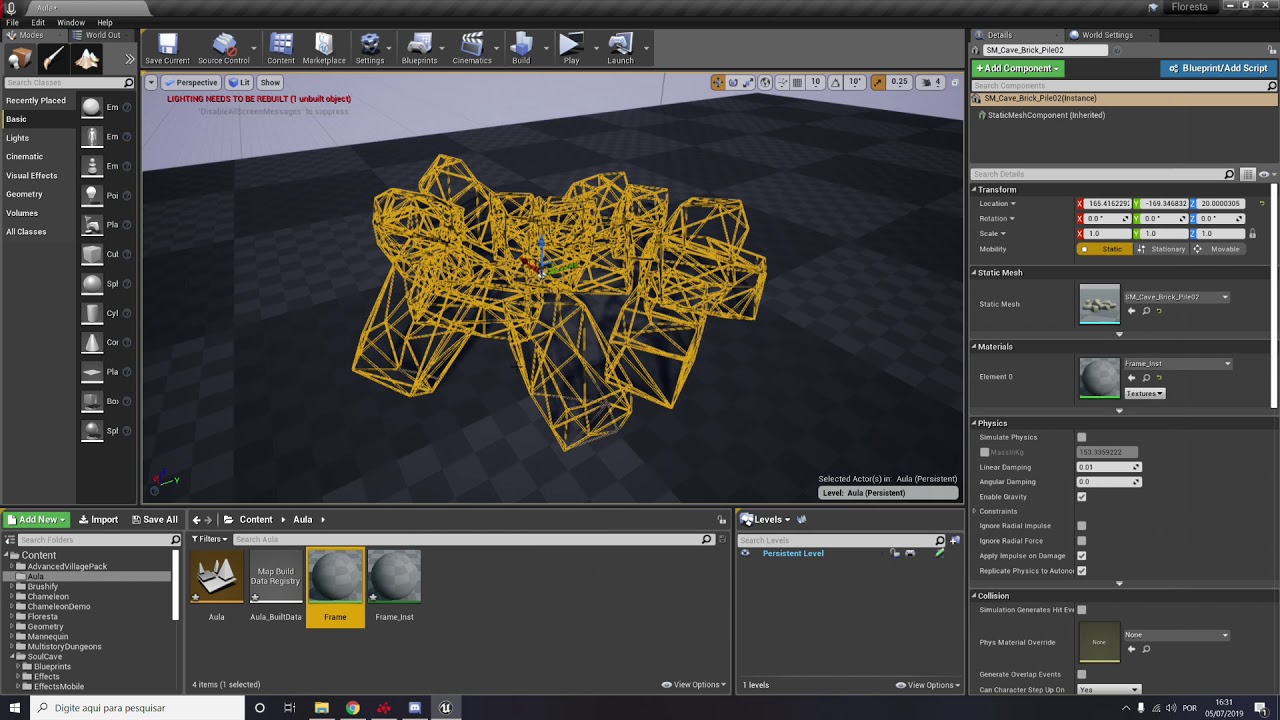1280x720 pixels.
Task: Click the Build lighting icon
Action: click(x=521, y=48)
